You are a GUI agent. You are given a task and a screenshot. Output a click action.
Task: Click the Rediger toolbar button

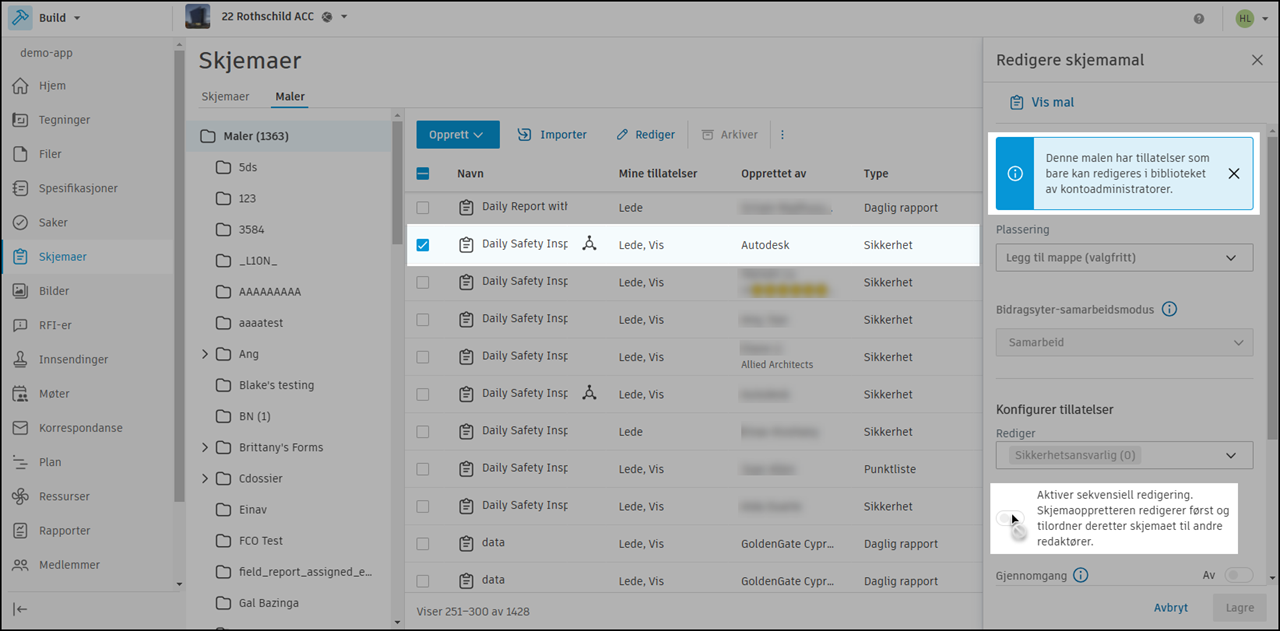(645, 135)
